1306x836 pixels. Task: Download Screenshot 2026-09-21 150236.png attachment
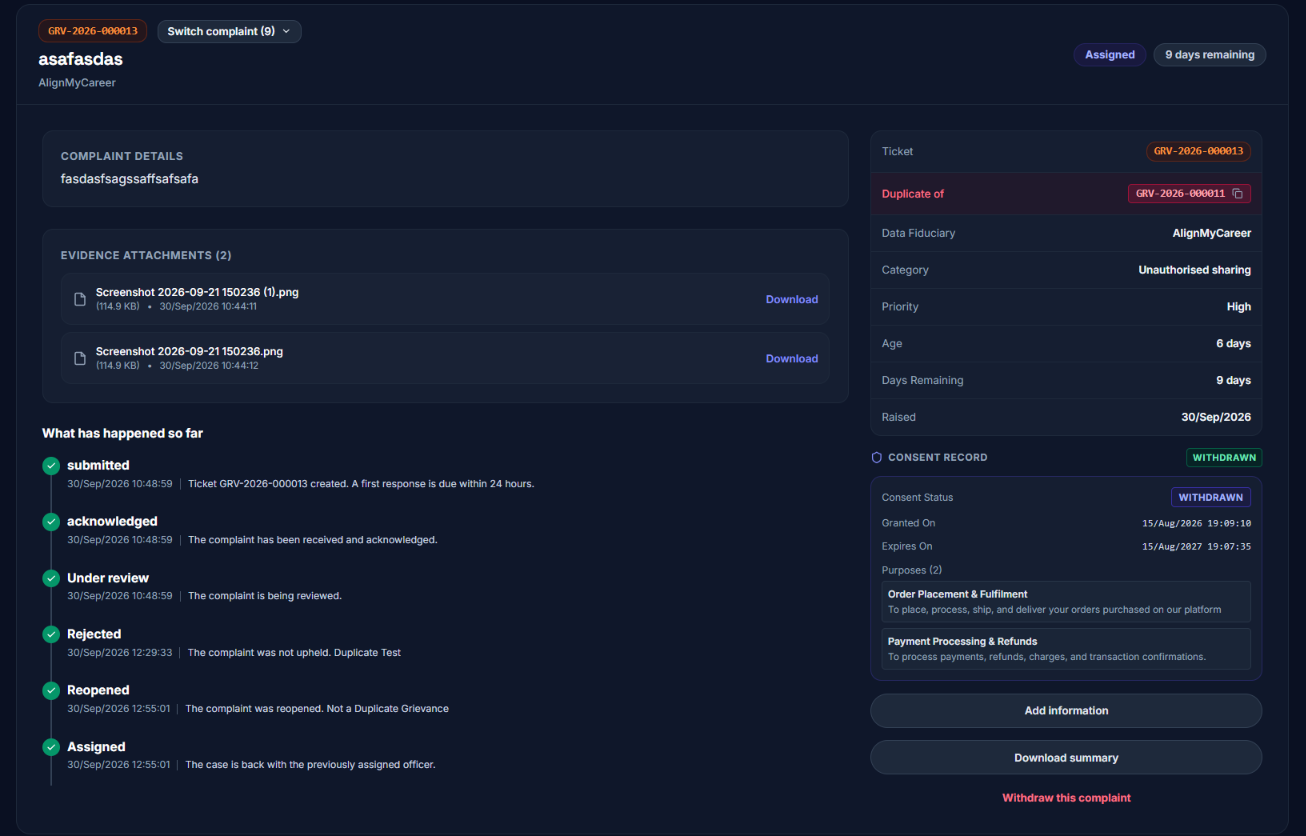[792, 358]
